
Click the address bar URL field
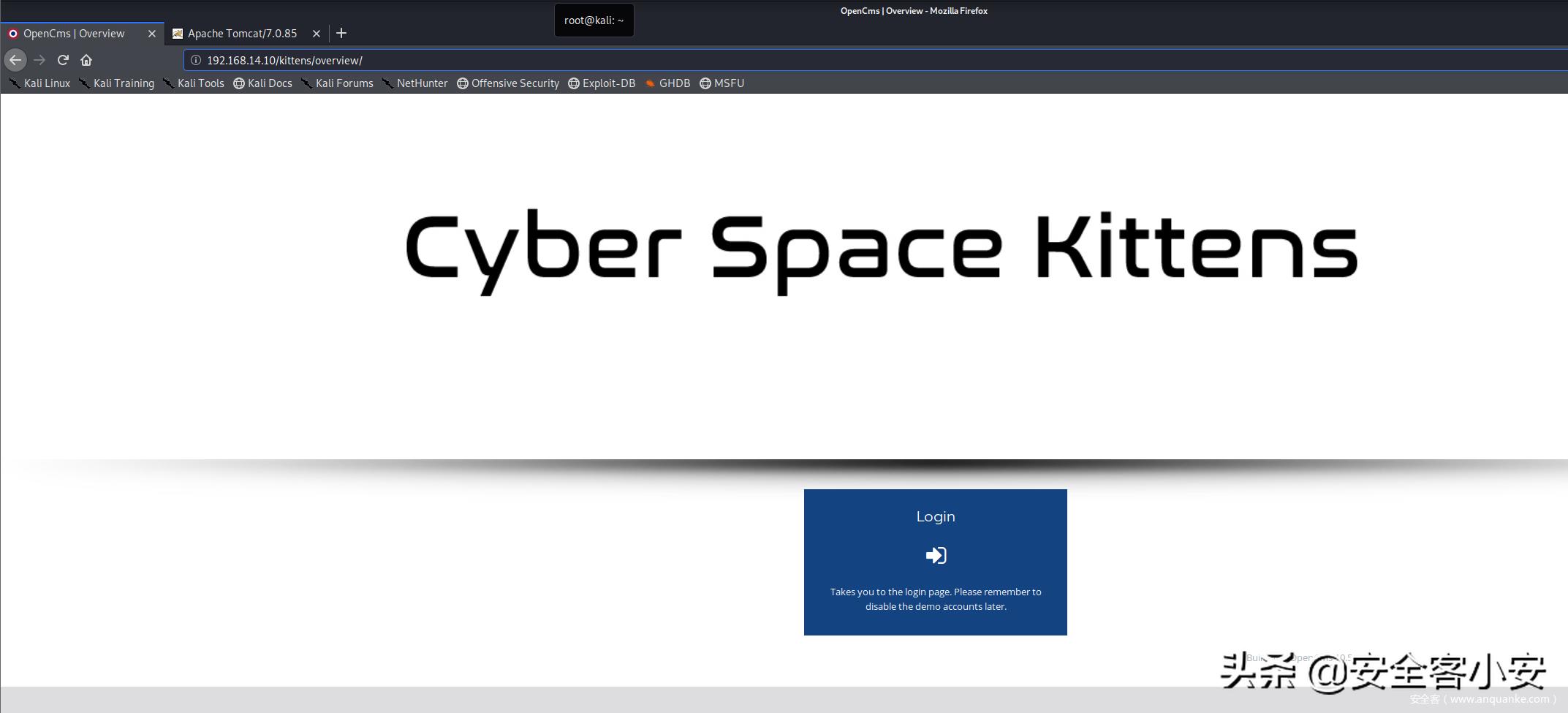click(876, 60)
